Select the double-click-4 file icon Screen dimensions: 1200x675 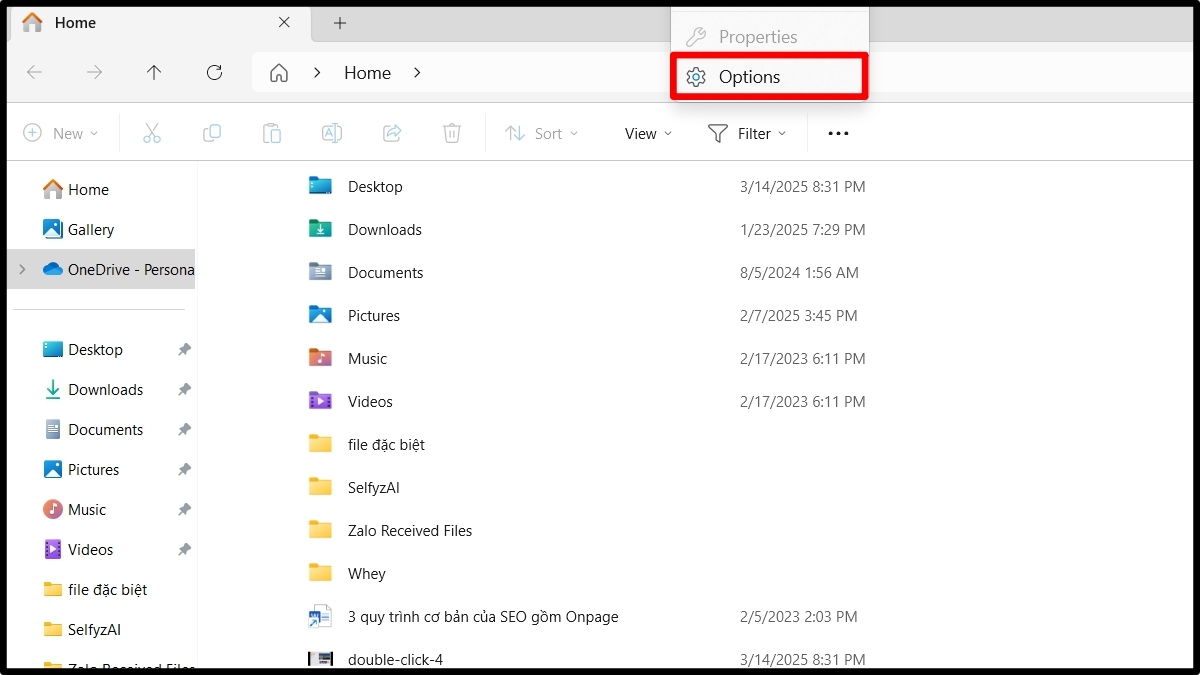[320, 659]
